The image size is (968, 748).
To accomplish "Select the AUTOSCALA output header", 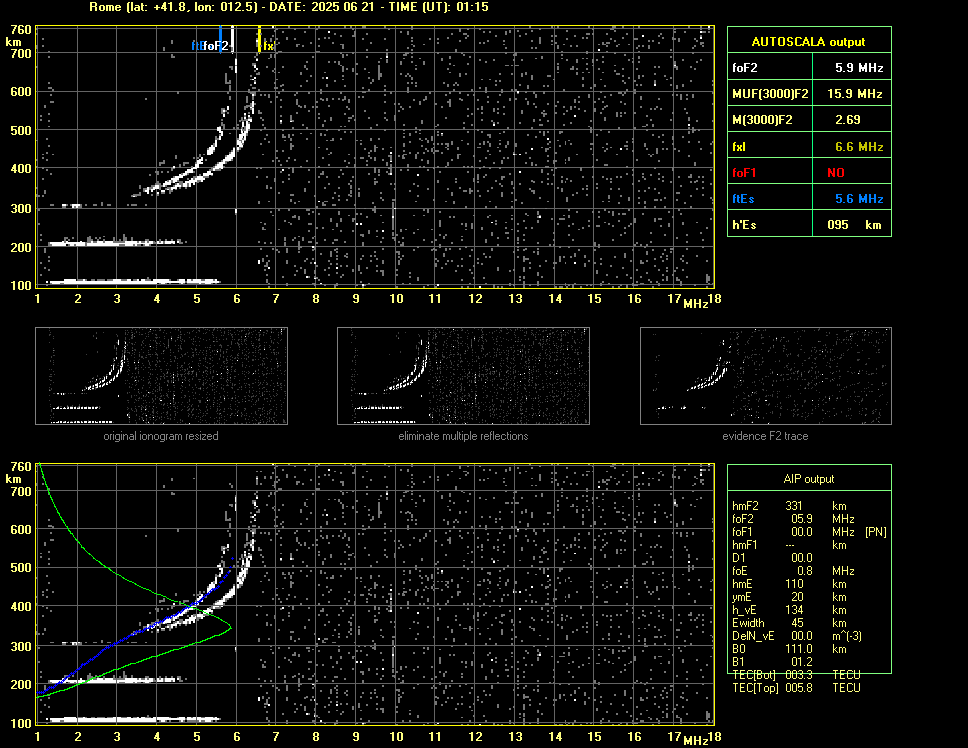I will coord(808,42).
